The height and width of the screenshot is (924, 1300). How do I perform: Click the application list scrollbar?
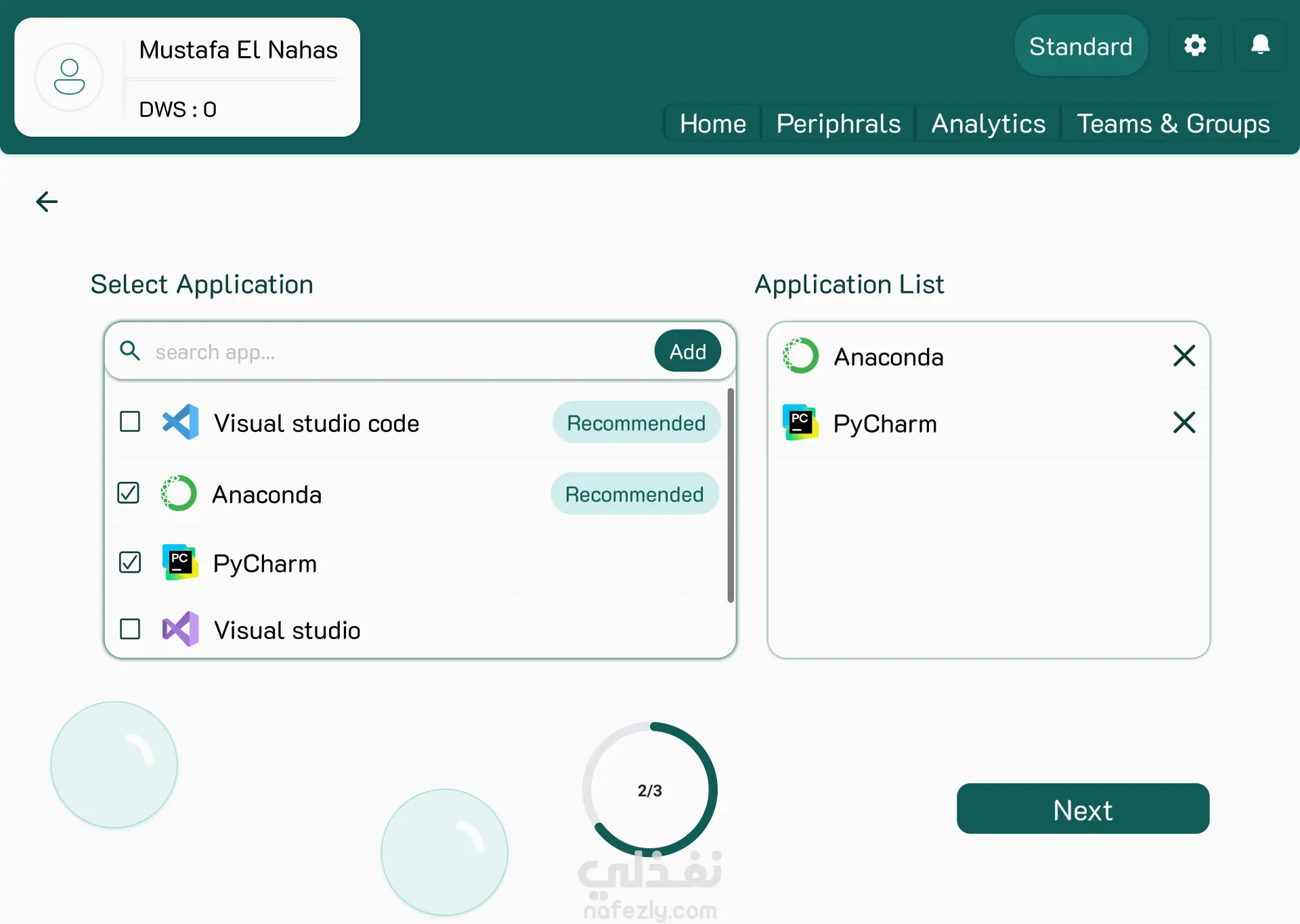click(x=731, y=495)
